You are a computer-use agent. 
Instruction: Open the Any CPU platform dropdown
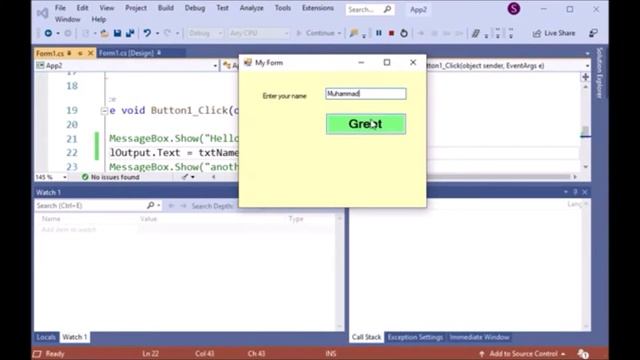tap(258, 33)
